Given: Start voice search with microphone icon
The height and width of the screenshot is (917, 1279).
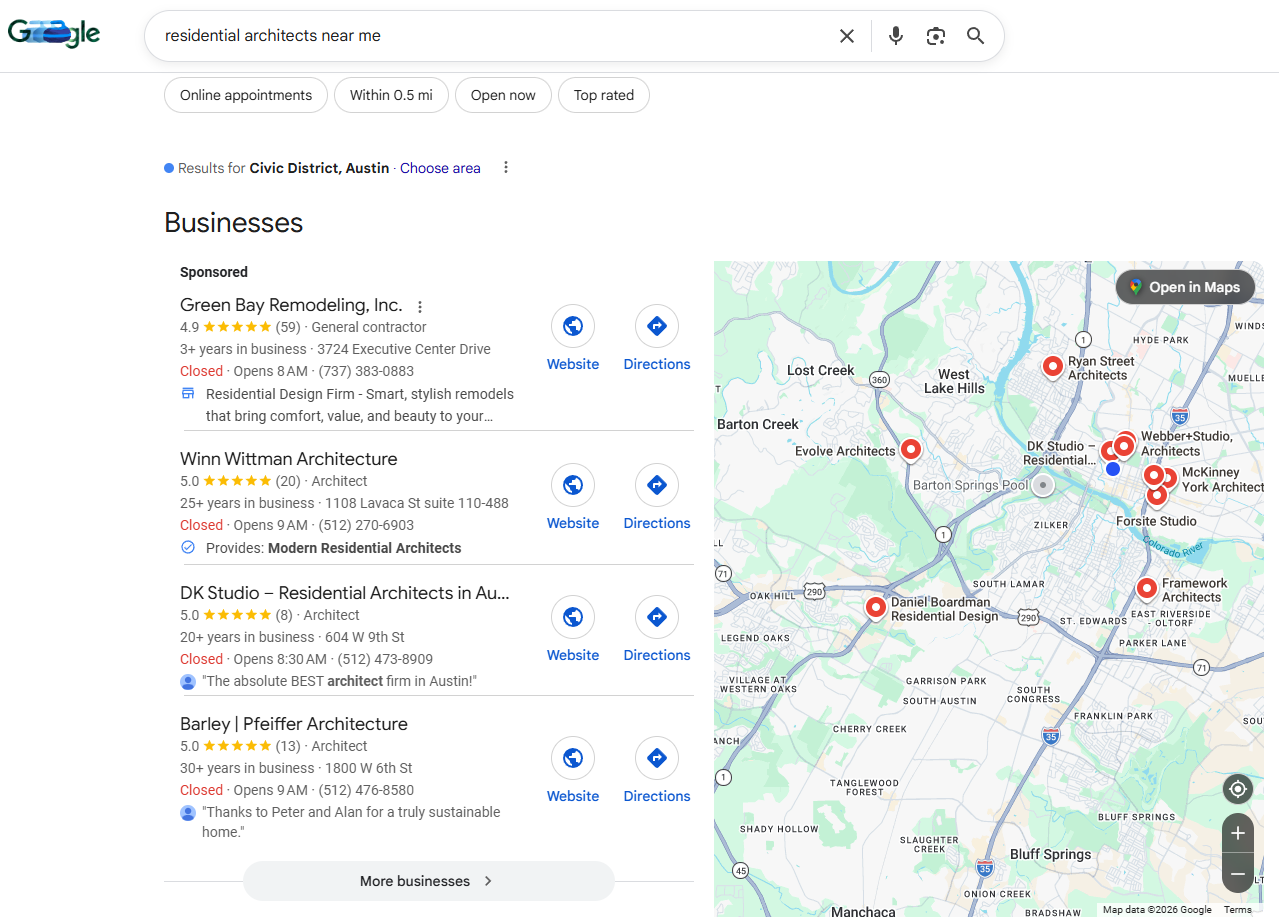Looking at the screenshot, I should tap(896, 36).
